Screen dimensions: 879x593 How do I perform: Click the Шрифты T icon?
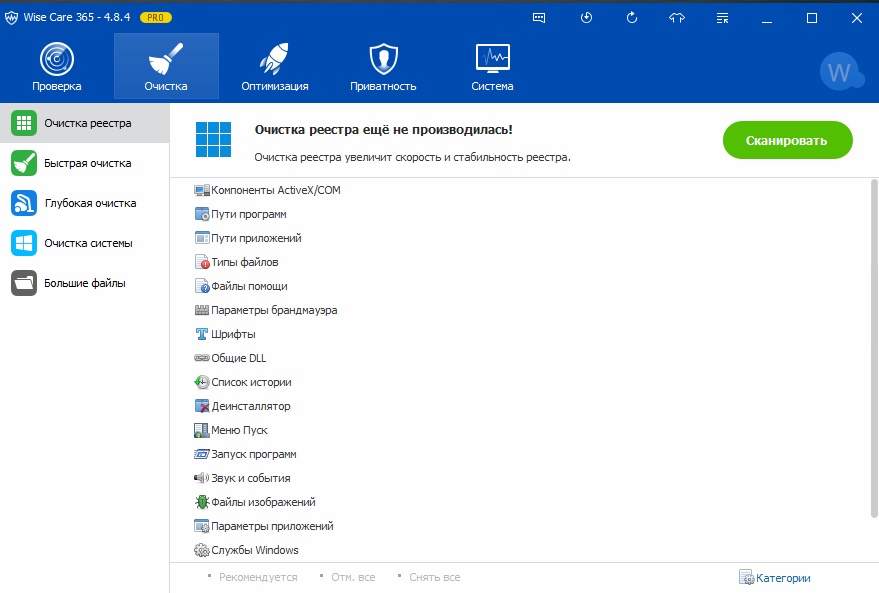point(202,334)
